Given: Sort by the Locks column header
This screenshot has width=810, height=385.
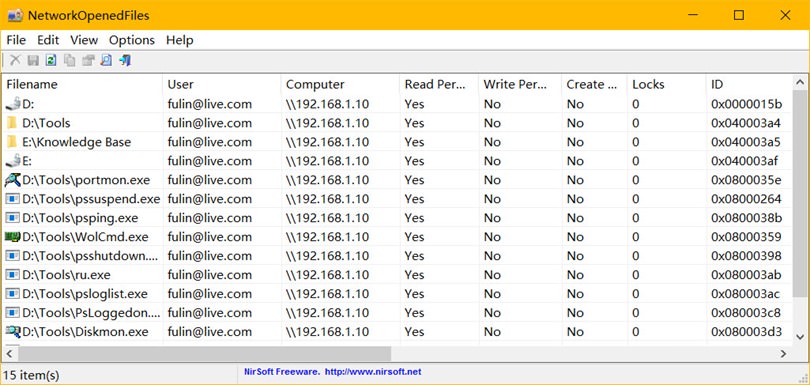Looking at the screenshot, I should click(667, 84).
